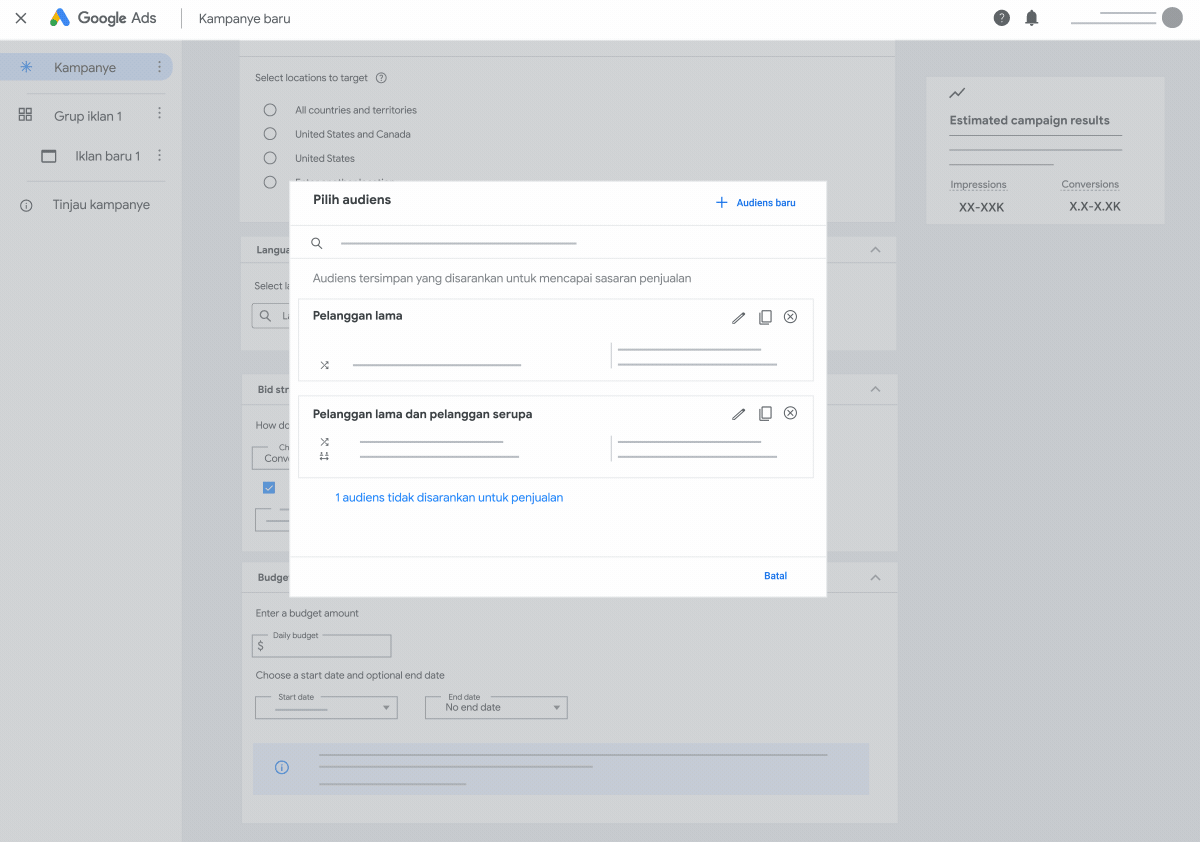
Task: Collapse the Bid strategy section chevron
Action: [x=875, y=389]
